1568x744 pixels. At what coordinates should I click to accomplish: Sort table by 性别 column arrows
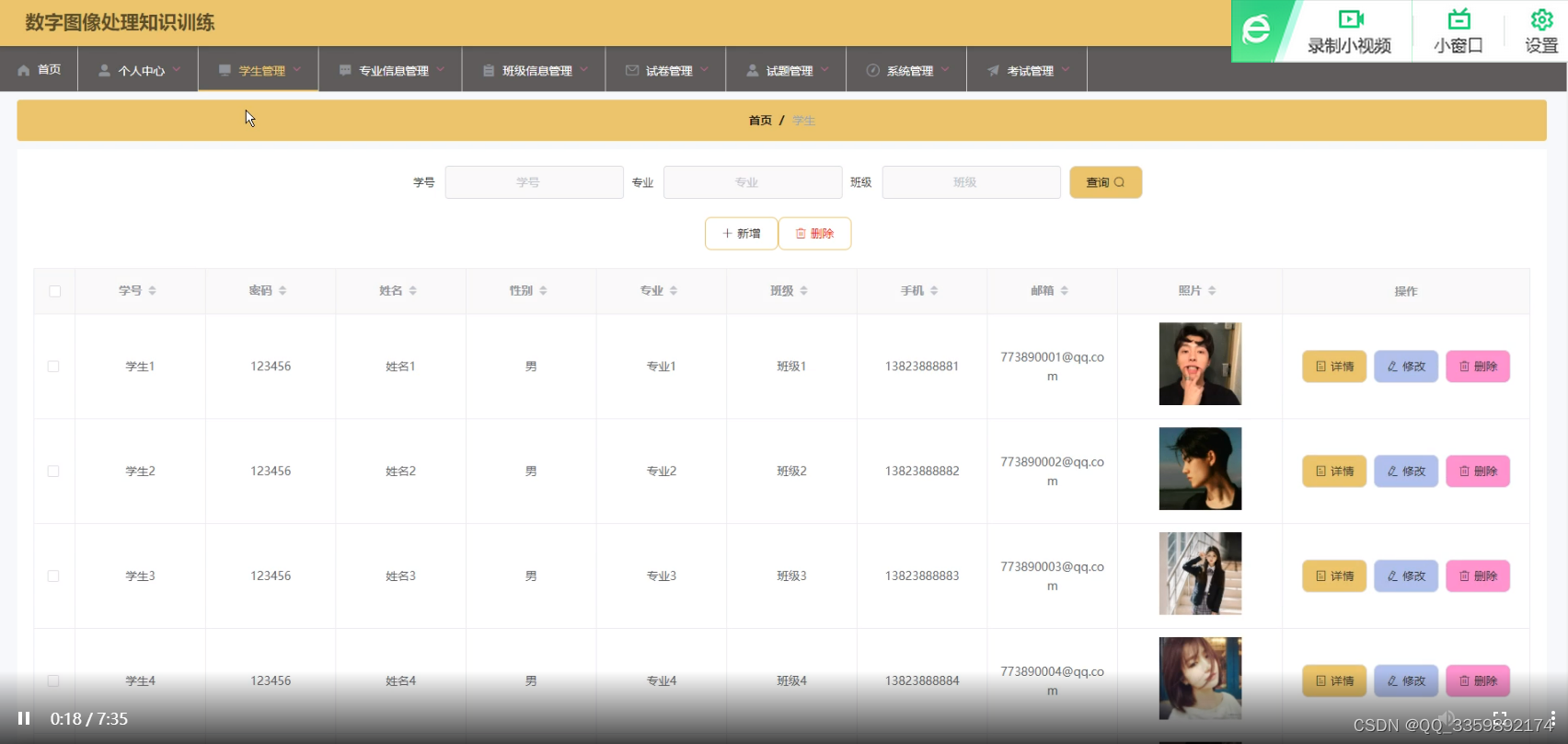543,291
